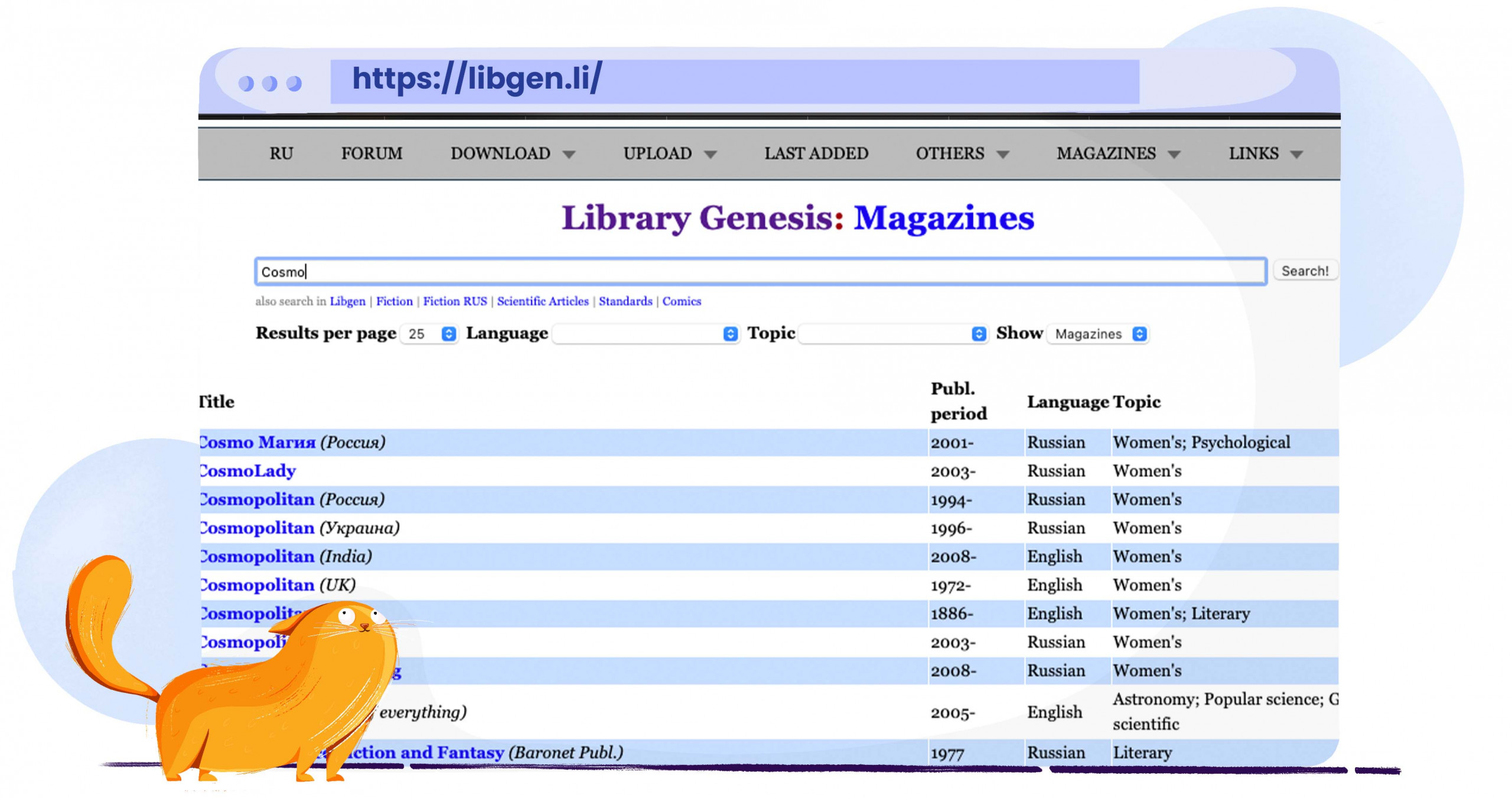The width and height of the screenshot is (1512, 798).
Task: Open the Libgen search link
Action: [347, 301]
